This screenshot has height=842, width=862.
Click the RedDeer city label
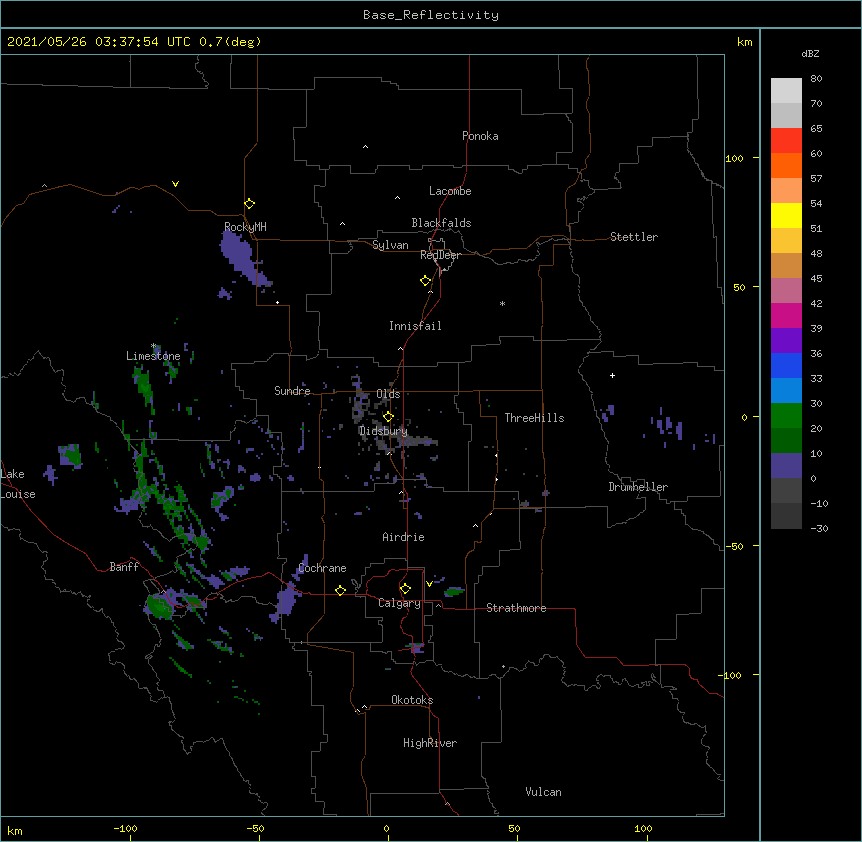(440, 255)
